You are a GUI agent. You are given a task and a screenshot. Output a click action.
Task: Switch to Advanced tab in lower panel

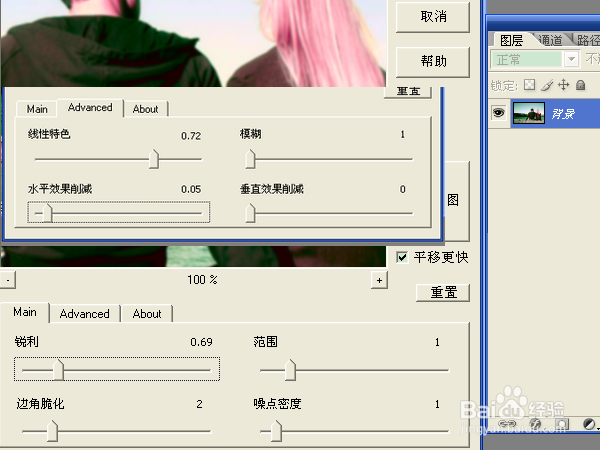(x=85, y=314)
